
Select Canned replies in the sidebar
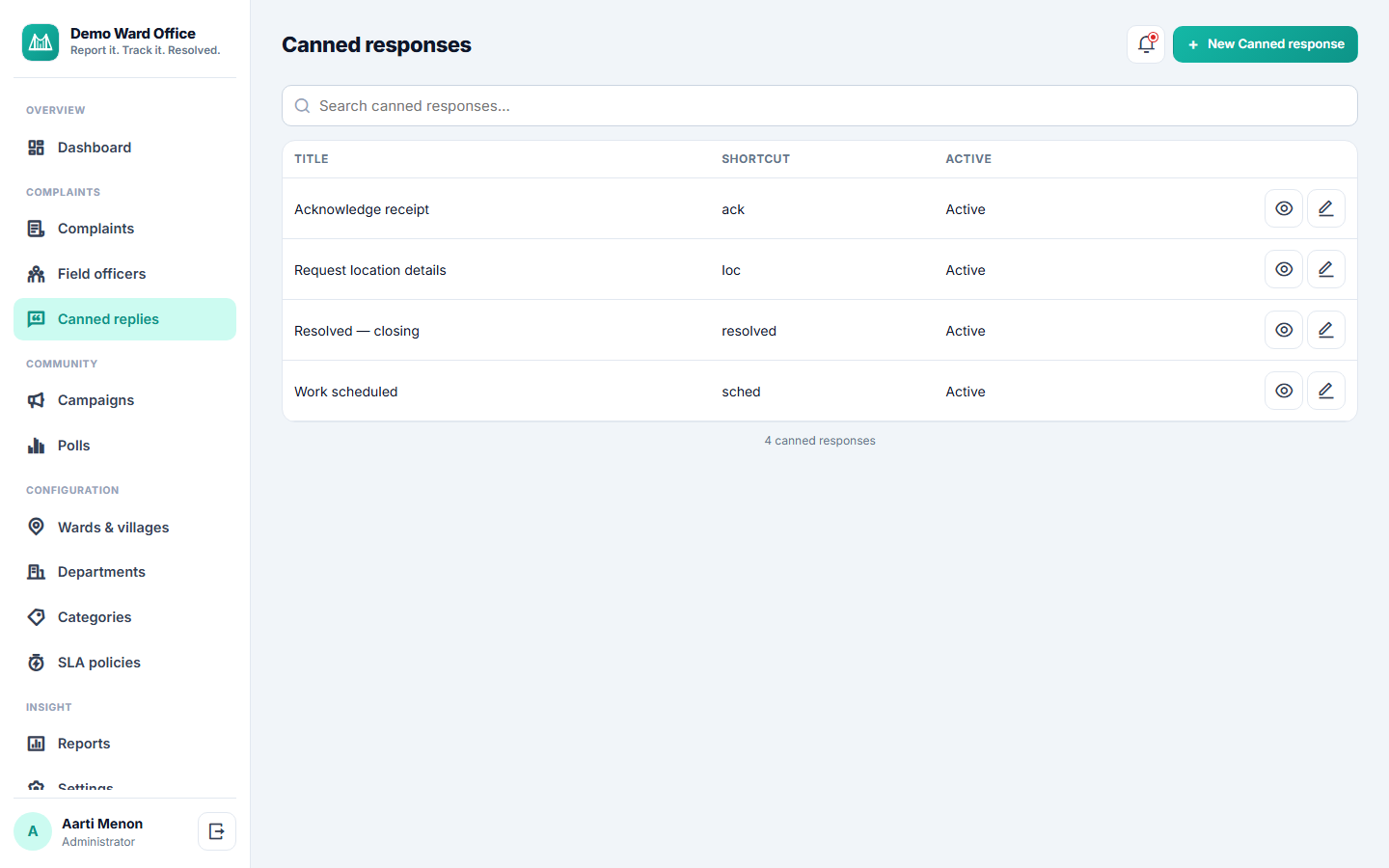pos(124,319)
